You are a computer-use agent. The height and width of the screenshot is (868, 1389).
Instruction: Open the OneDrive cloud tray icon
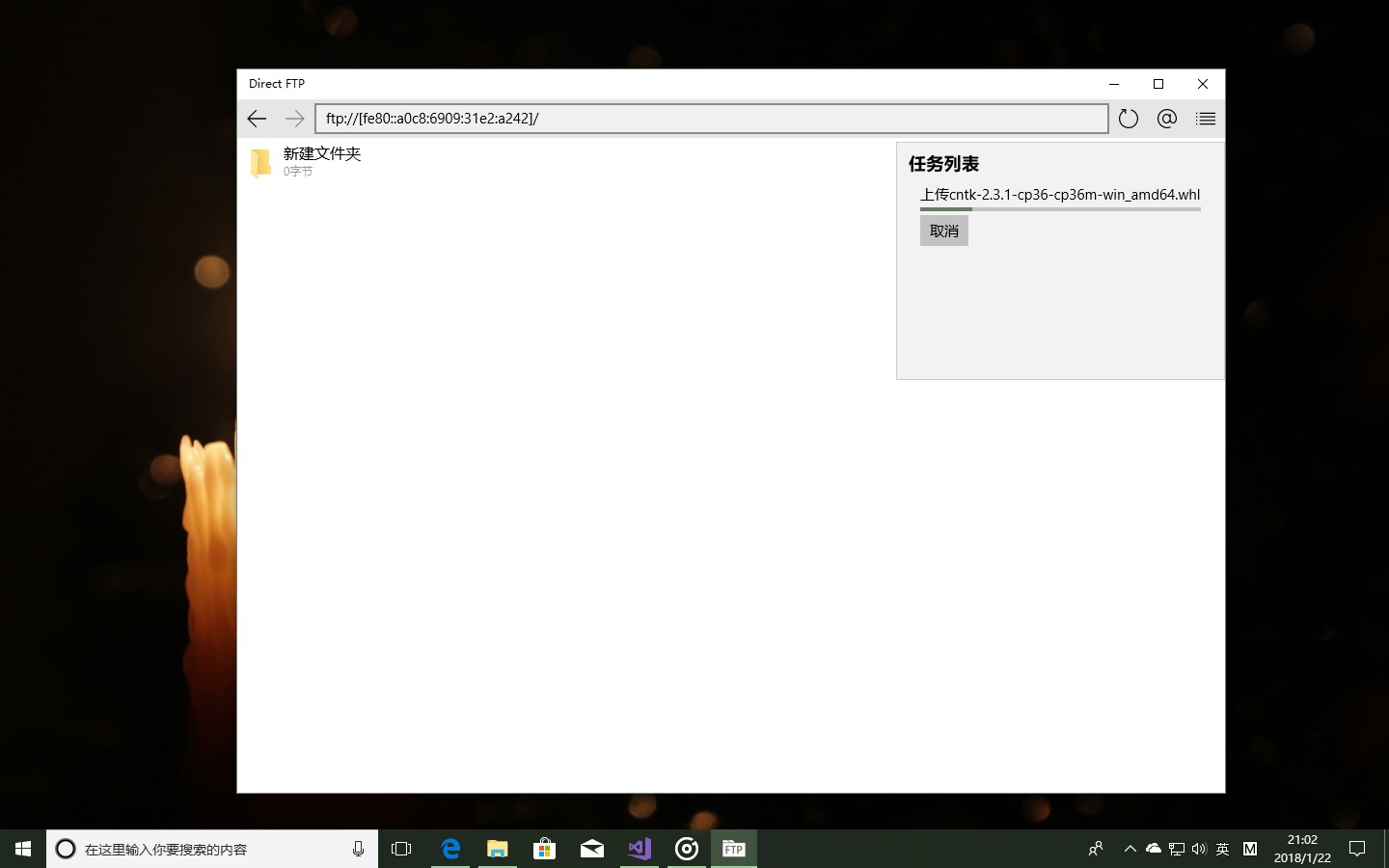[1153, 849]
